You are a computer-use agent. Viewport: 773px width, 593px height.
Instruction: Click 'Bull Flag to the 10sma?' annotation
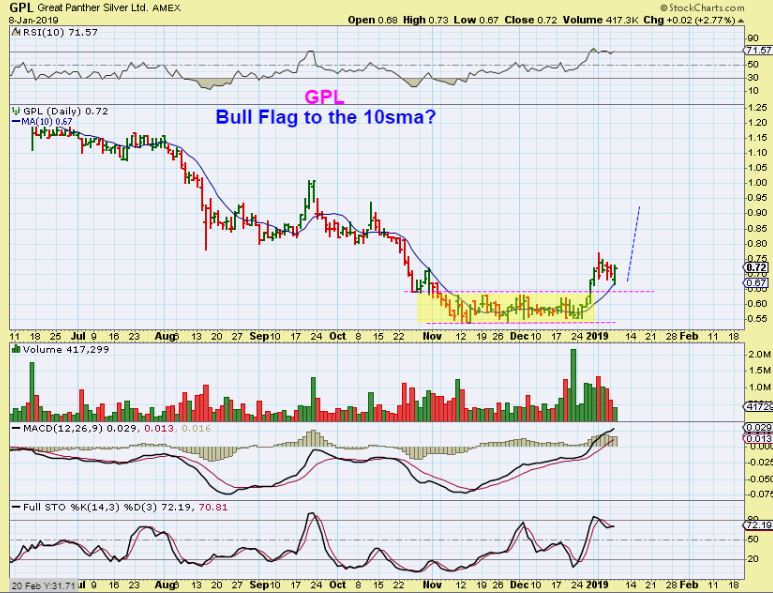coord(325,117)
